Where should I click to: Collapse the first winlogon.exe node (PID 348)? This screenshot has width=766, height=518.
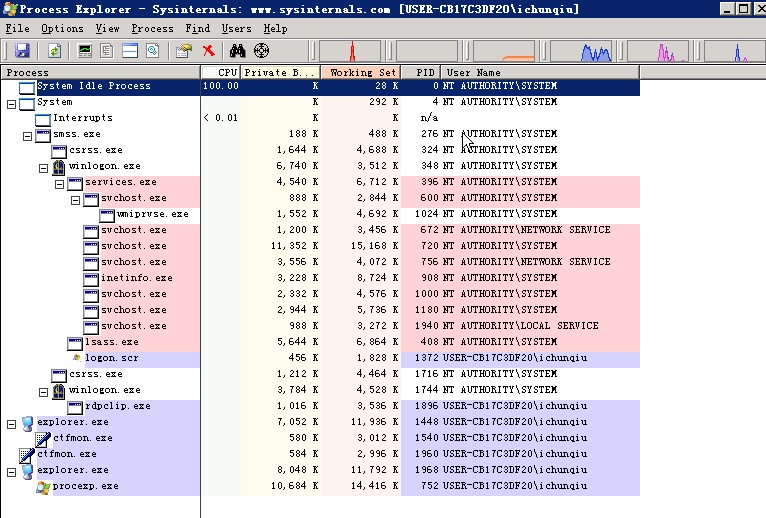coord(43,169)
